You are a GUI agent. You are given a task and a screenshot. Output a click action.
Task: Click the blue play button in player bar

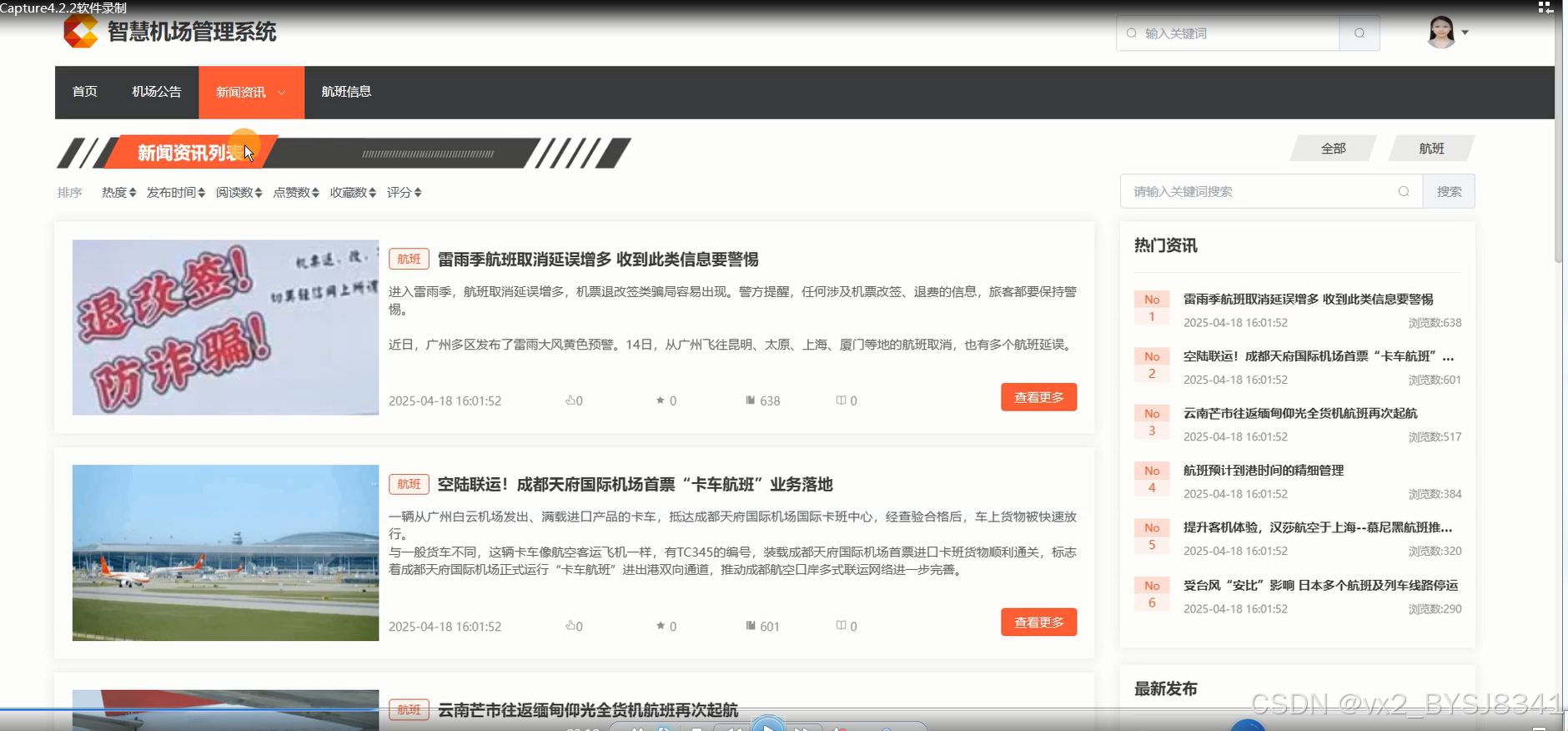point(768,724)
